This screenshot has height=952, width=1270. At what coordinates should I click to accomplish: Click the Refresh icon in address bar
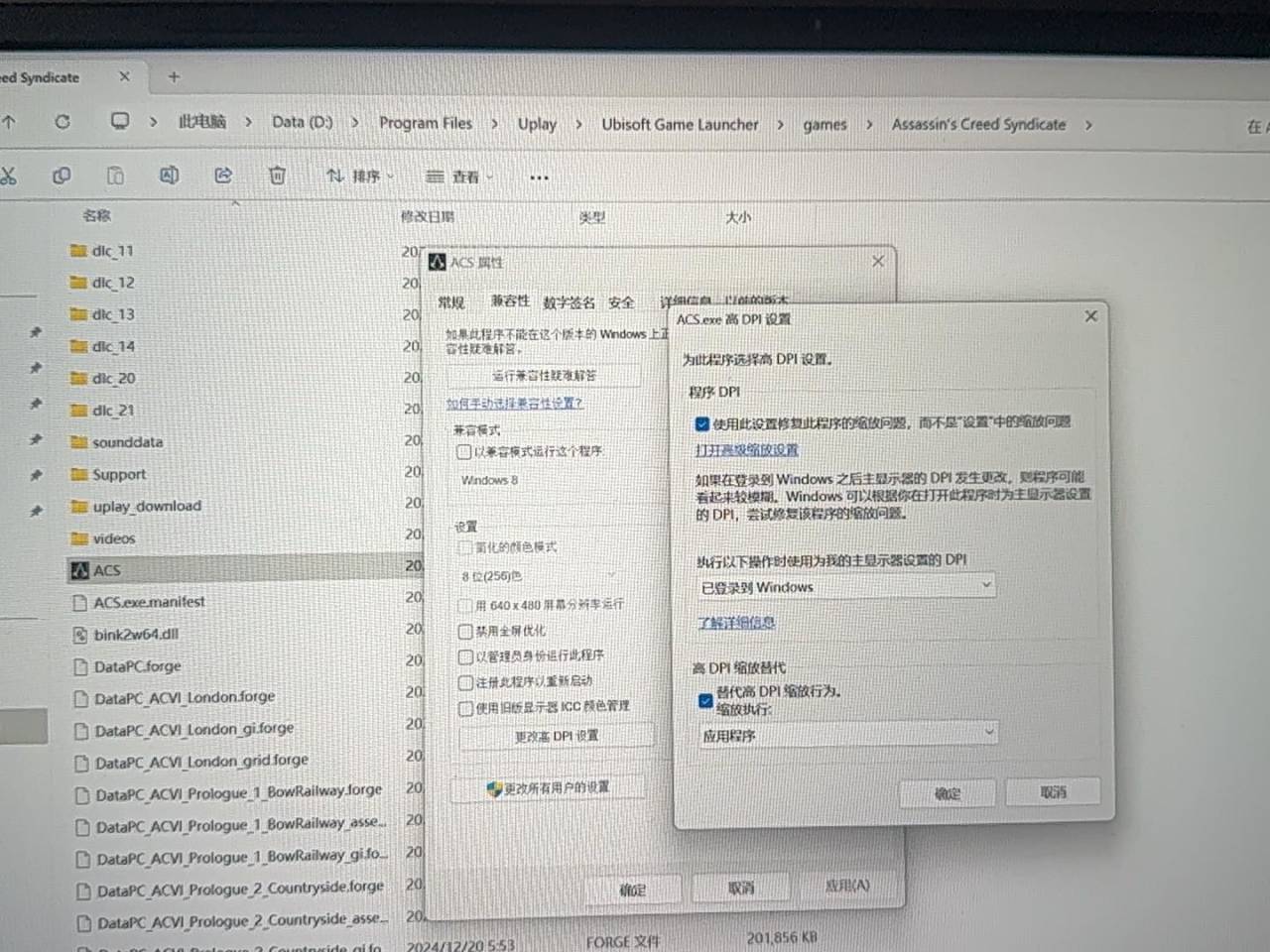tap(63, 122)
